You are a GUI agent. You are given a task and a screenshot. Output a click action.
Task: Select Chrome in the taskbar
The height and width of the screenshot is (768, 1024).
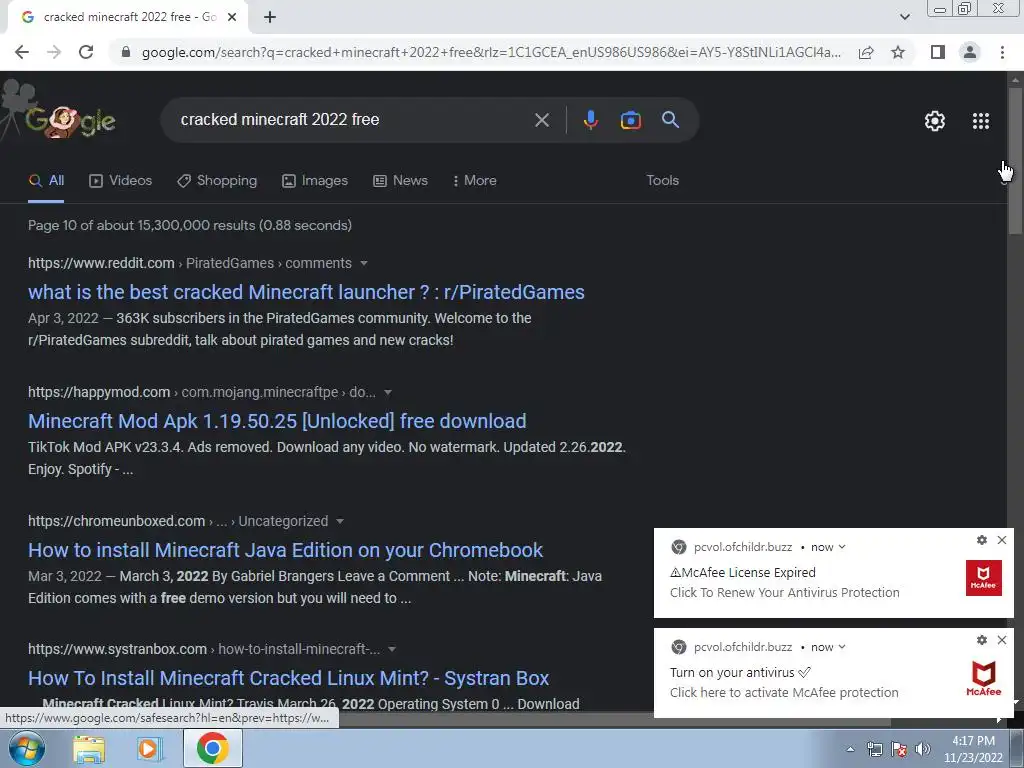[213, 748]
